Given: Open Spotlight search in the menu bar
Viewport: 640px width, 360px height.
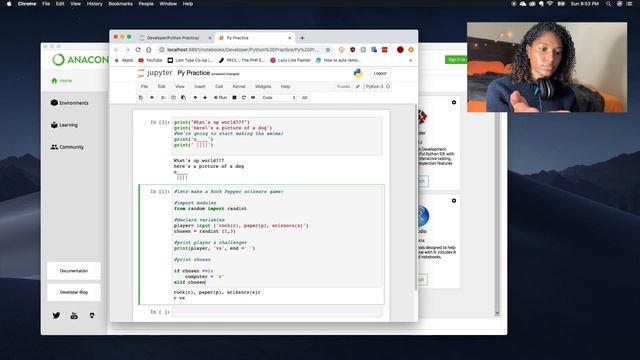Looking at the screenshot, I should click(608, 4).
